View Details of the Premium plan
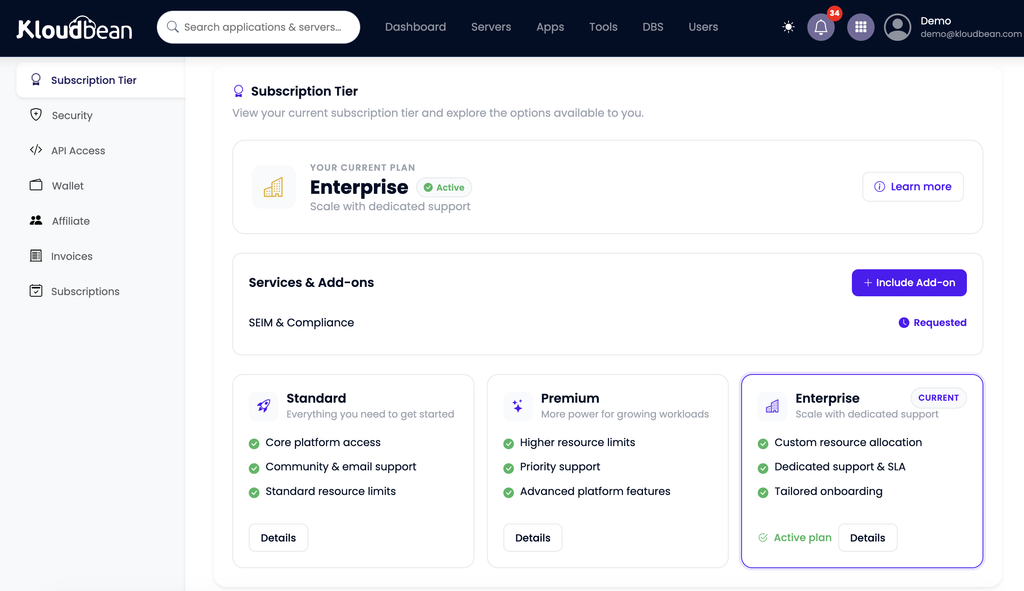1024x591 pixels. point(532,537)
